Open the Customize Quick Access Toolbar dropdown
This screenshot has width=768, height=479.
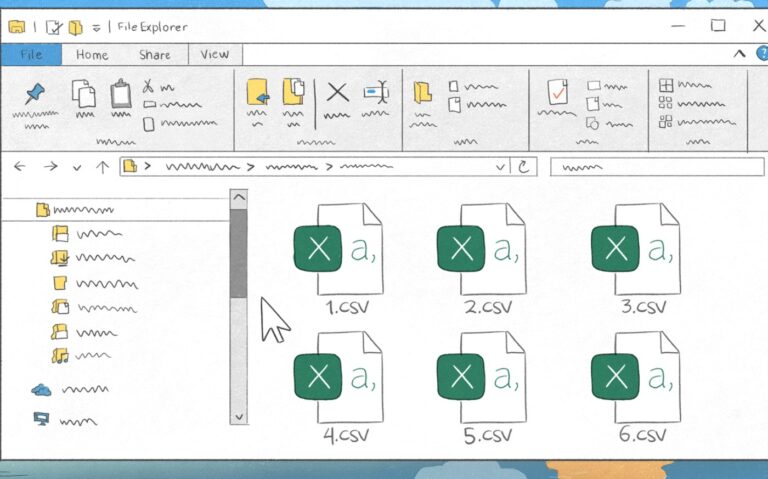96,28
